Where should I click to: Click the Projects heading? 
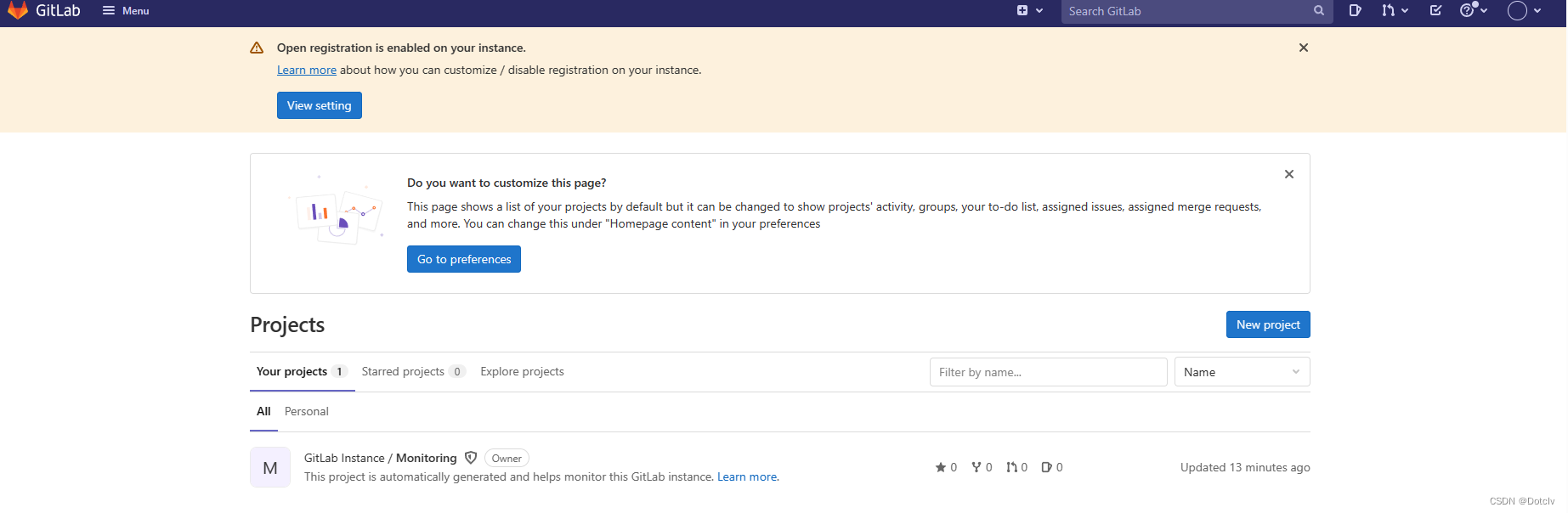(287, 324)
